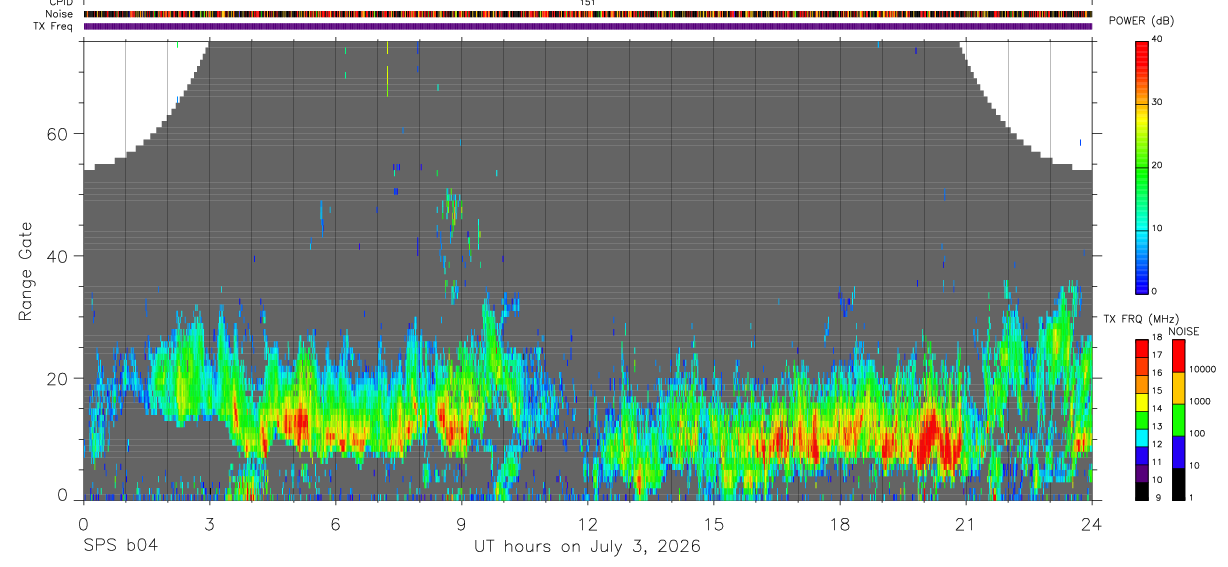Click the SPS b04 label
The image size is (1228, 567).
(120, 546)
